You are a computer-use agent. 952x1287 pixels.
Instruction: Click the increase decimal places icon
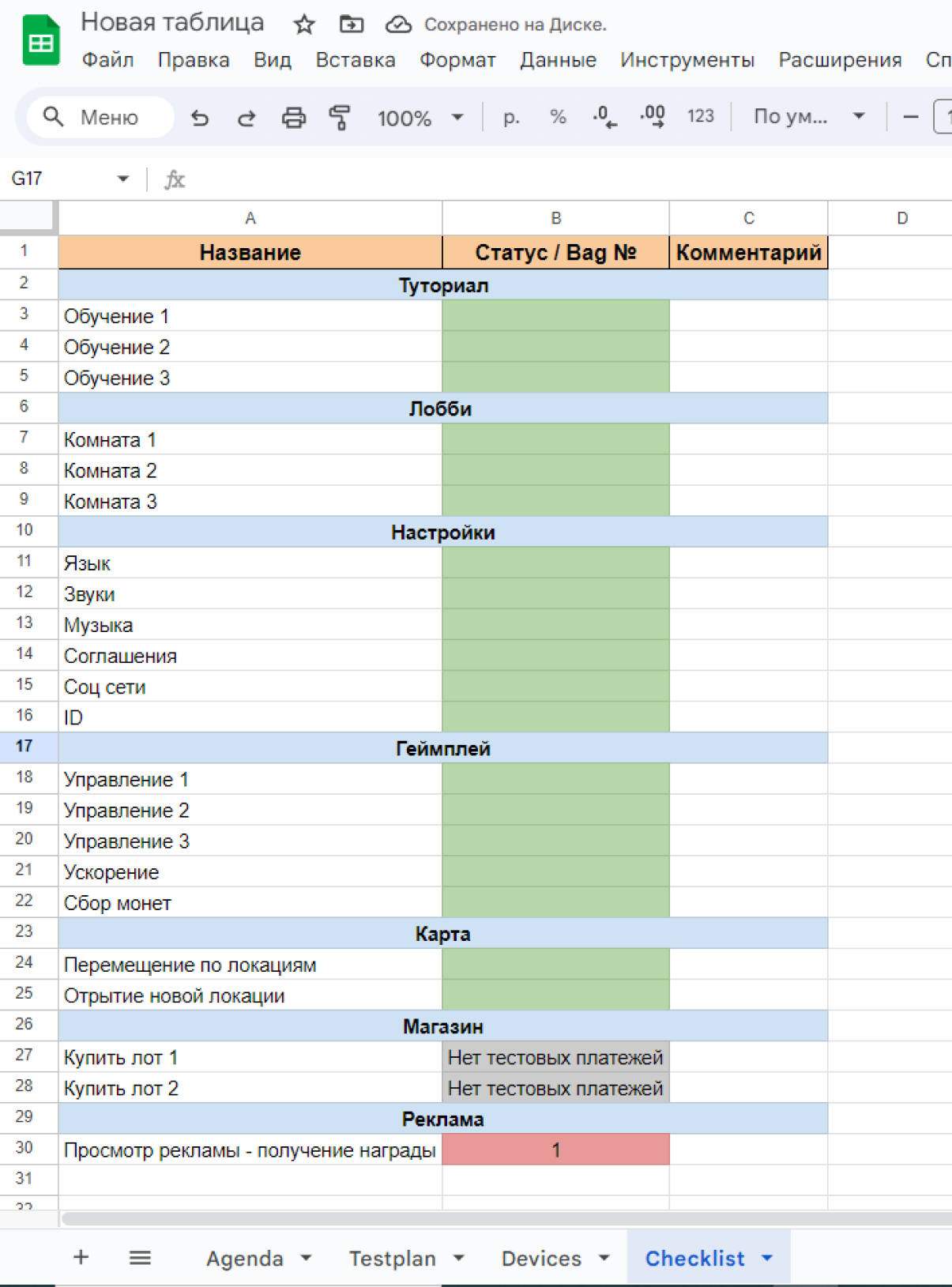(653, 118)
